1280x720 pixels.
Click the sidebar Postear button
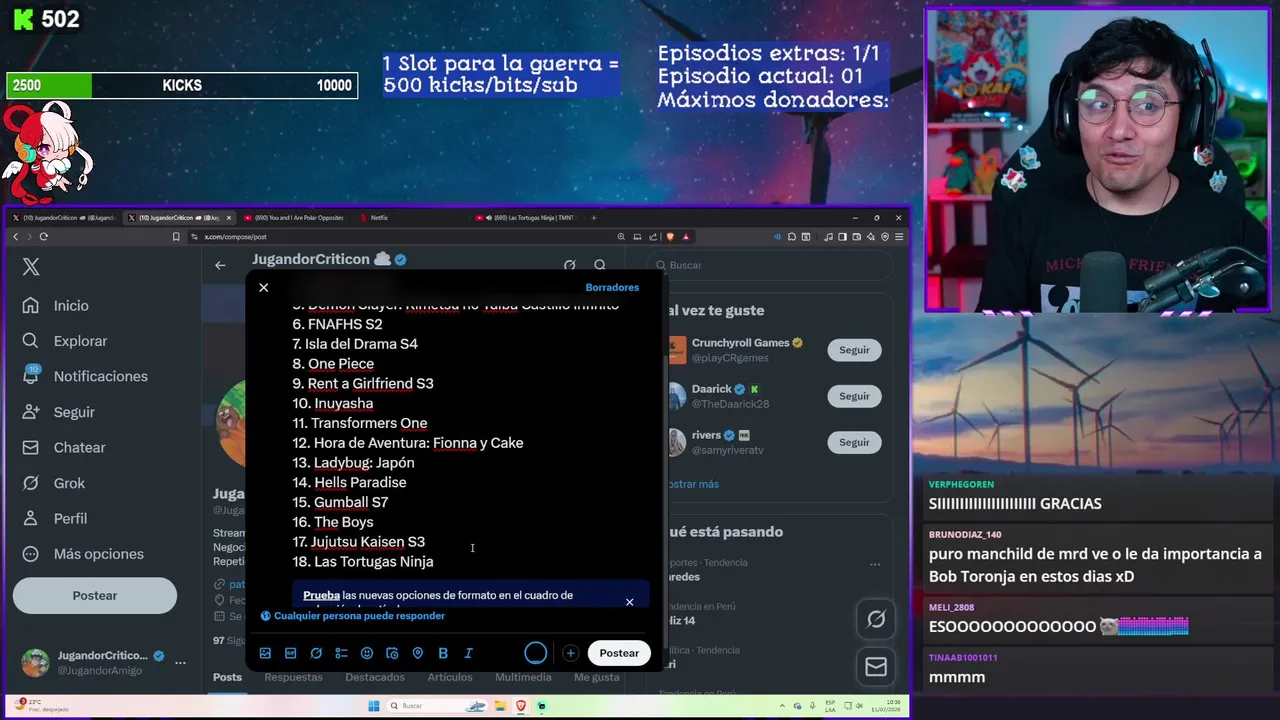95,596
